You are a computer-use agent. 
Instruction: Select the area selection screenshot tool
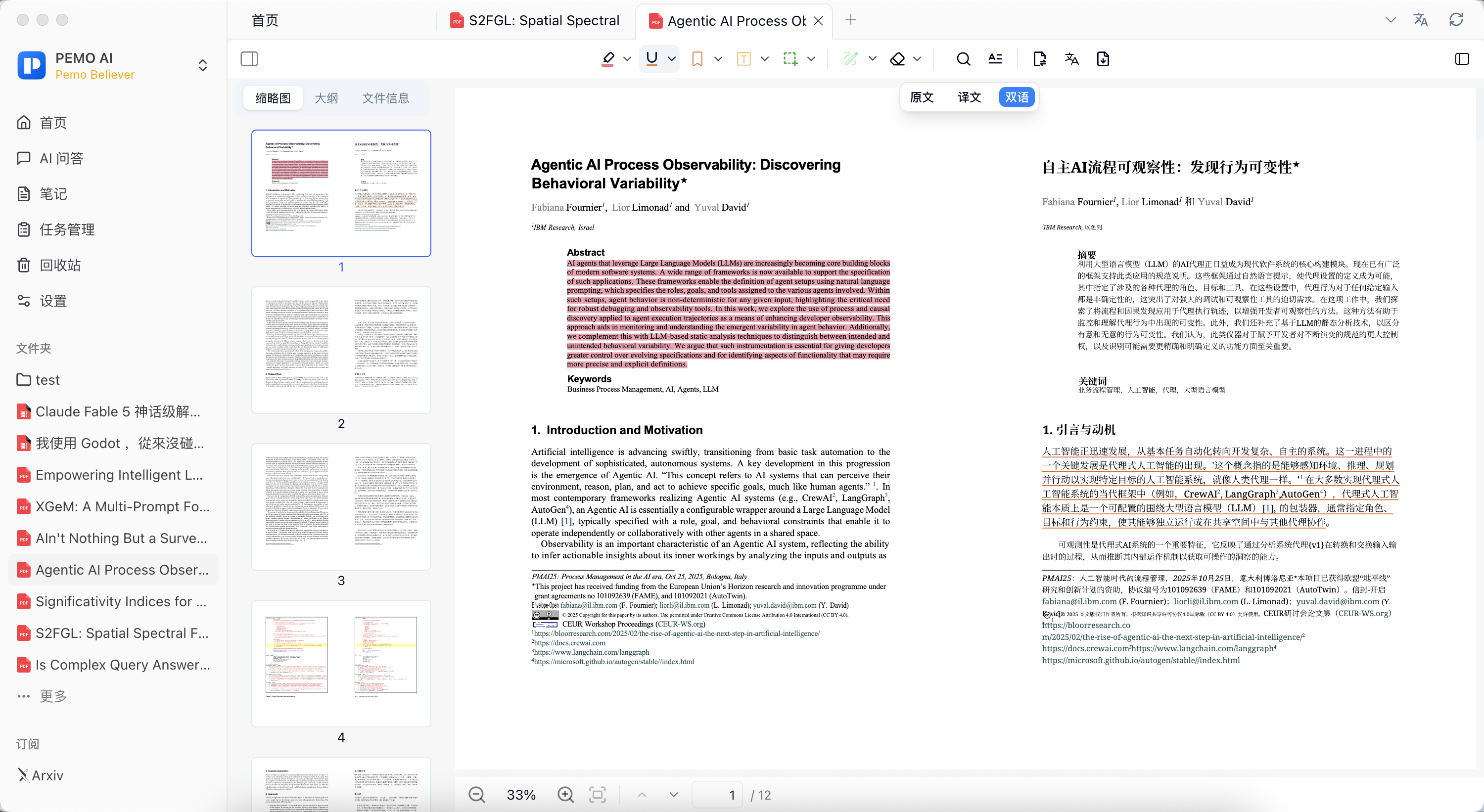[790, 59]
